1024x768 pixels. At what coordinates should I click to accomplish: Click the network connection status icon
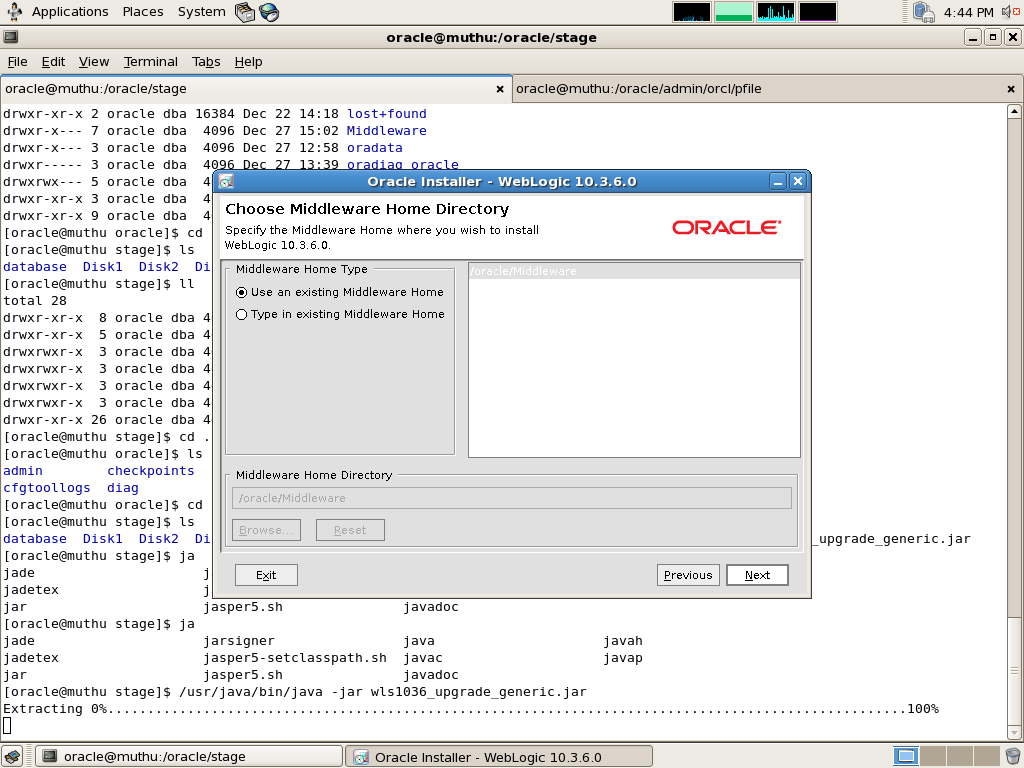923,12
